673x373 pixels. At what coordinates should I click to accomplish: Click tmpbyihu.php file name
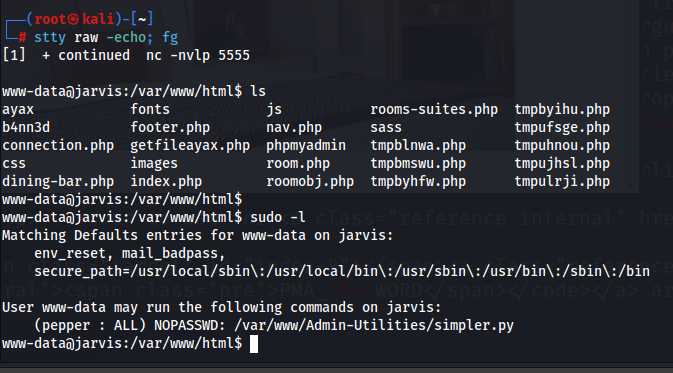pyautogui.click(x=562, y=110)
